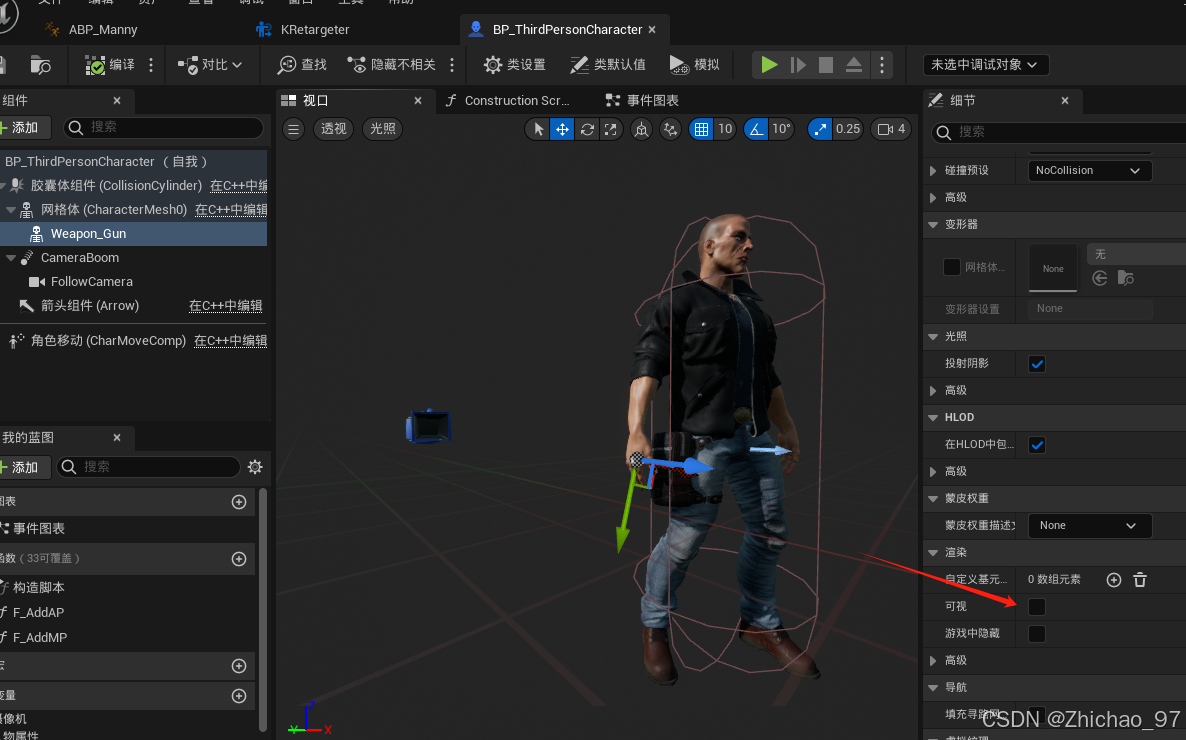The image size is (1186, 740).
Task: Add new variable (变量) plus icon
Action: pyautogui.click(x=239, y=696)
